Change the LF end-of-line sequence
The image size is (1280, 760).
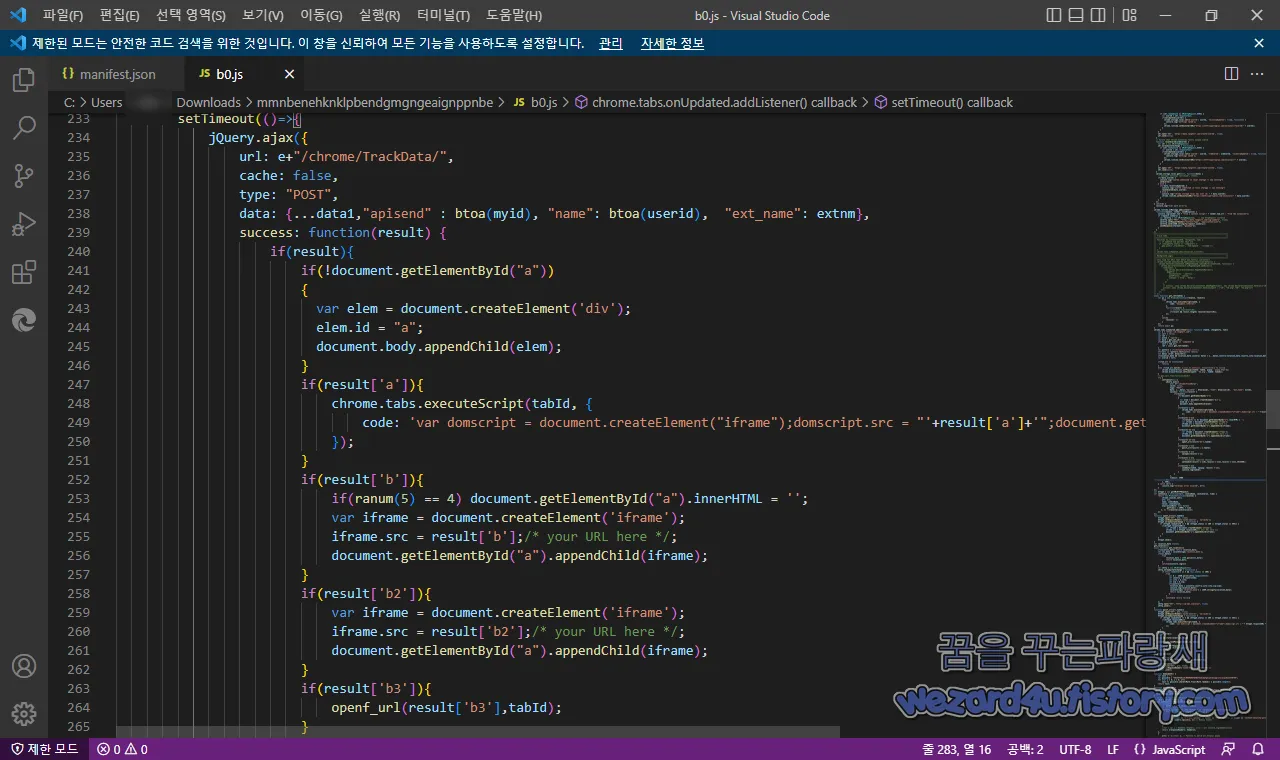click(1113, 749)
